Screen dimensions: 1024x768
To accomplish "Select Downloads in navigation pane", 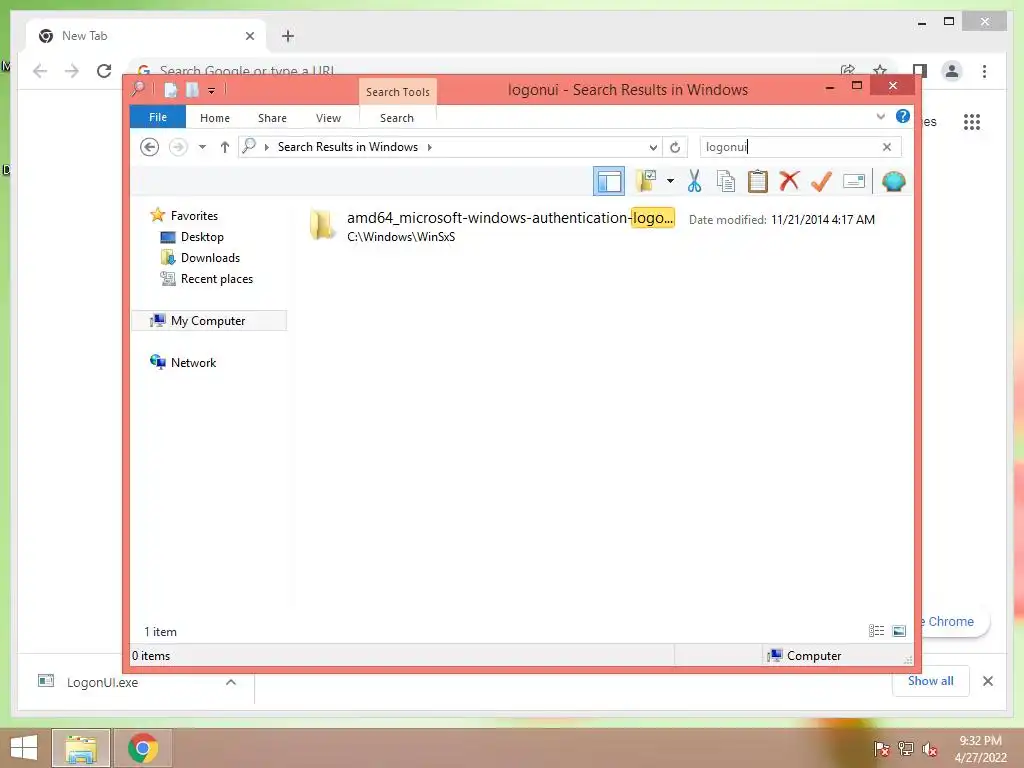I will point(210,258).
